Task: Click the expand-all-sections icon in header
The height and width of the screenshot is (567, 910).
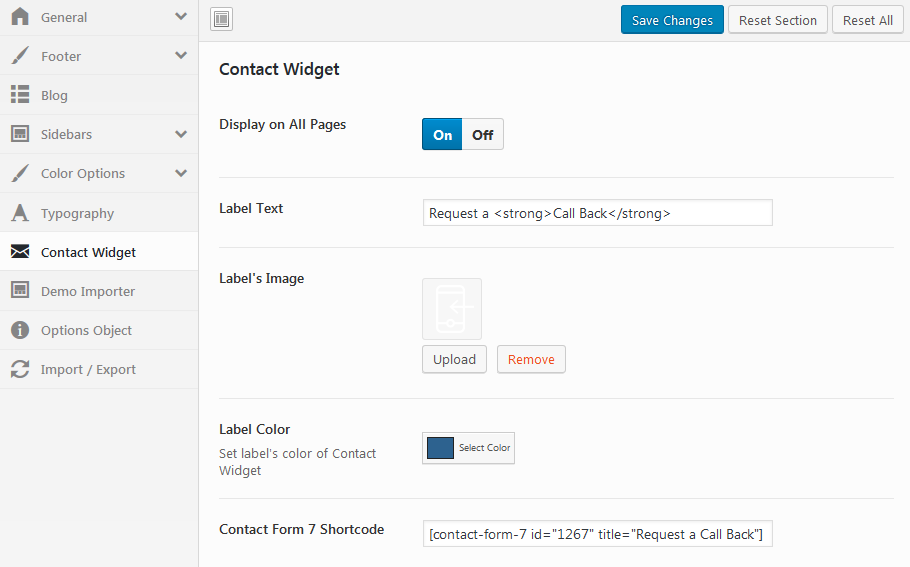Action: [x=222, y=19]
